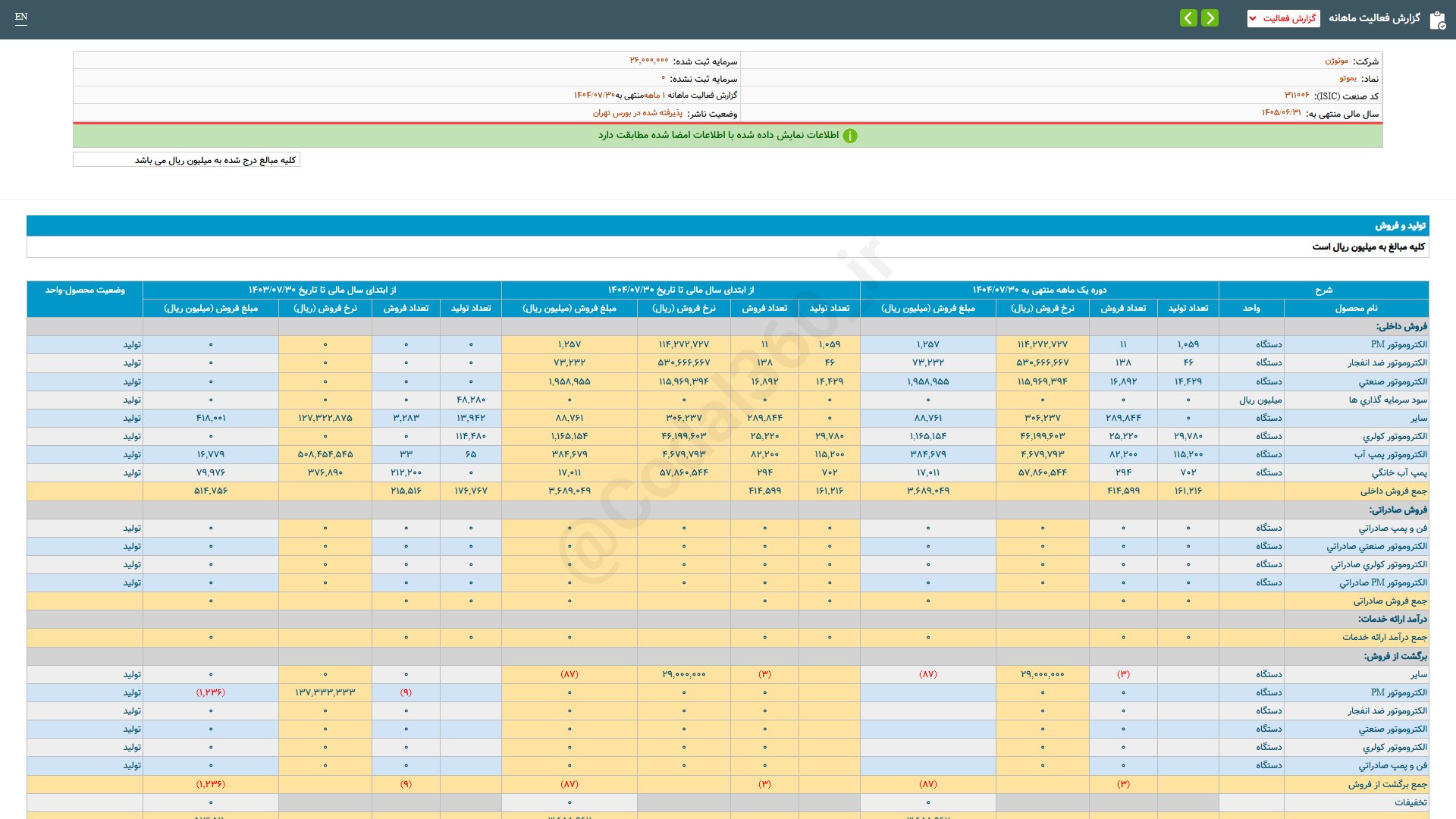The height and width of the screenshot is (819, 1456).
Task: Click registered capital value ۲۶,۰۰۰,۰۰۰
Action: click(648, 61)
